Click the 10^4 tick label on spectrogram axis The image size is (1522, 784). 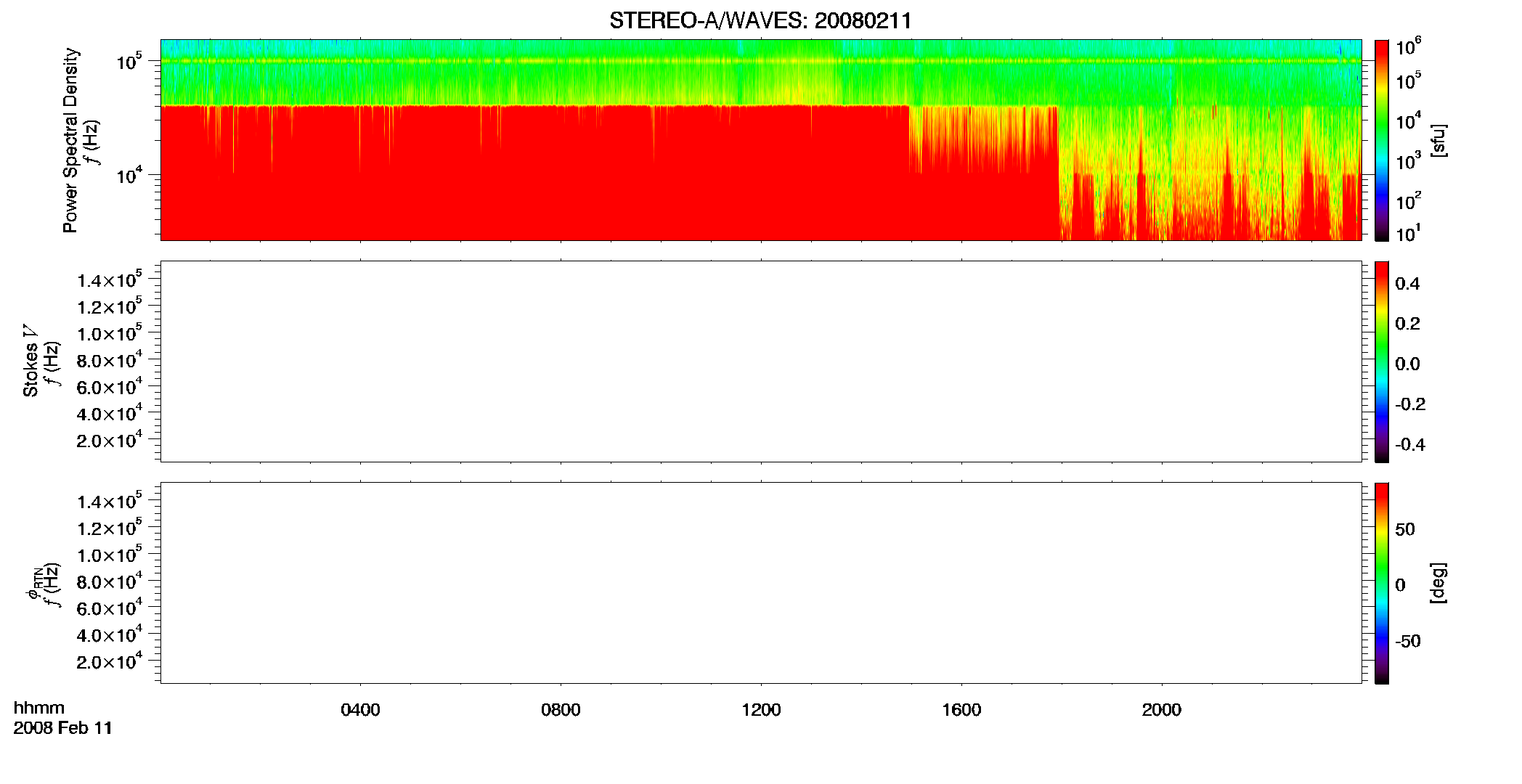point(129,175)
